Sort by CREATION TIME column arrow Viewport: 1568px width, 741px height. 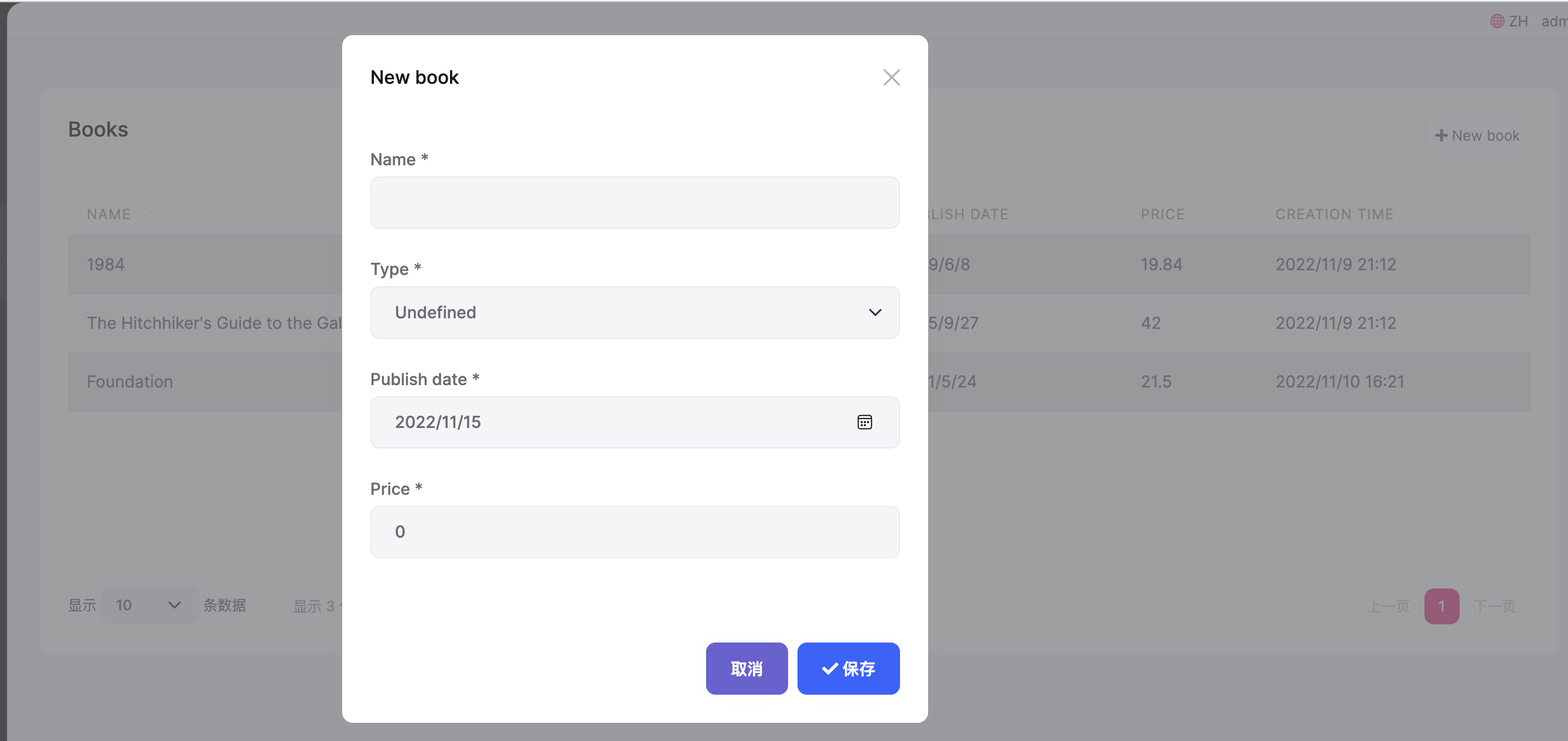click(x=1409, y=214)
